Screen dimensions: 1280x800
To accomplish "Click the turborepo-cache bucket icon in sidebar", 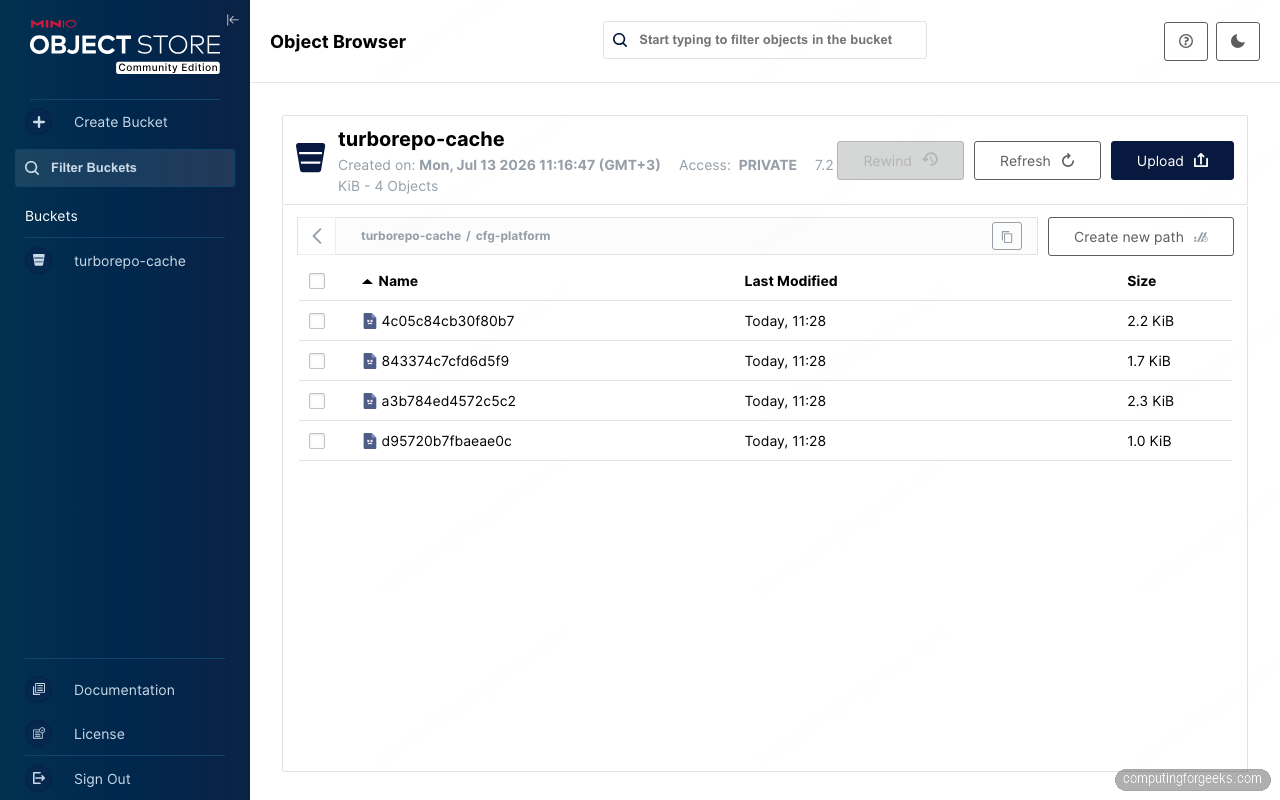I will click(39, 261).
